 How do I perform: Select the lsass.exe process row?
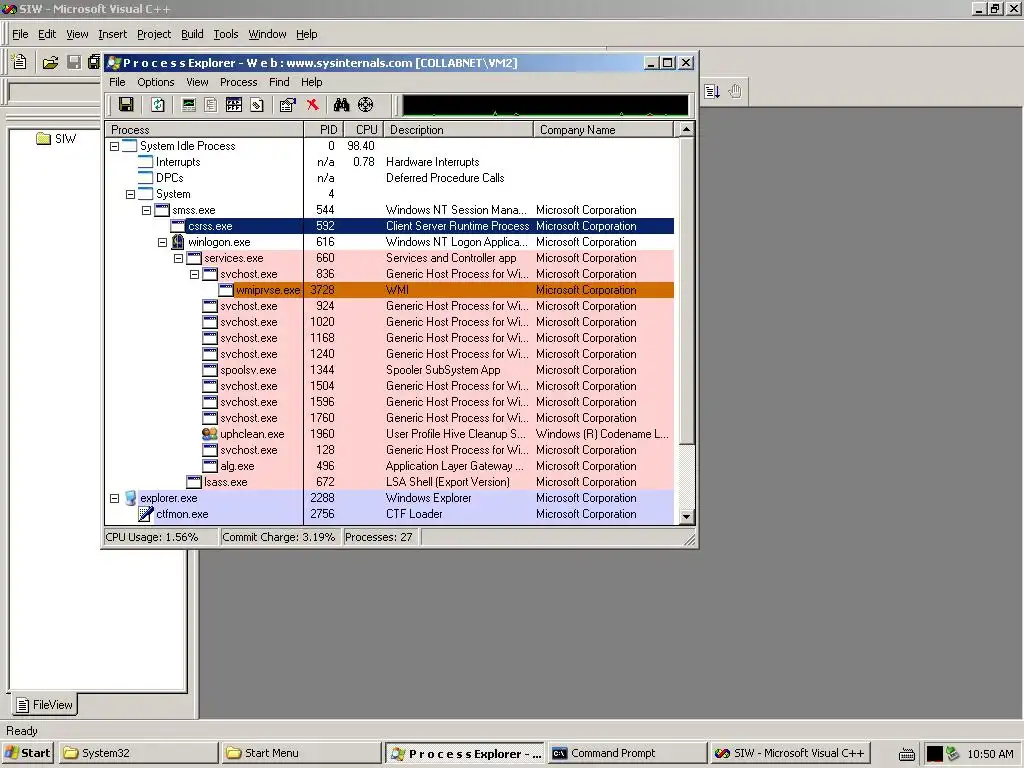pyautogui.click(x=389, y=482)
